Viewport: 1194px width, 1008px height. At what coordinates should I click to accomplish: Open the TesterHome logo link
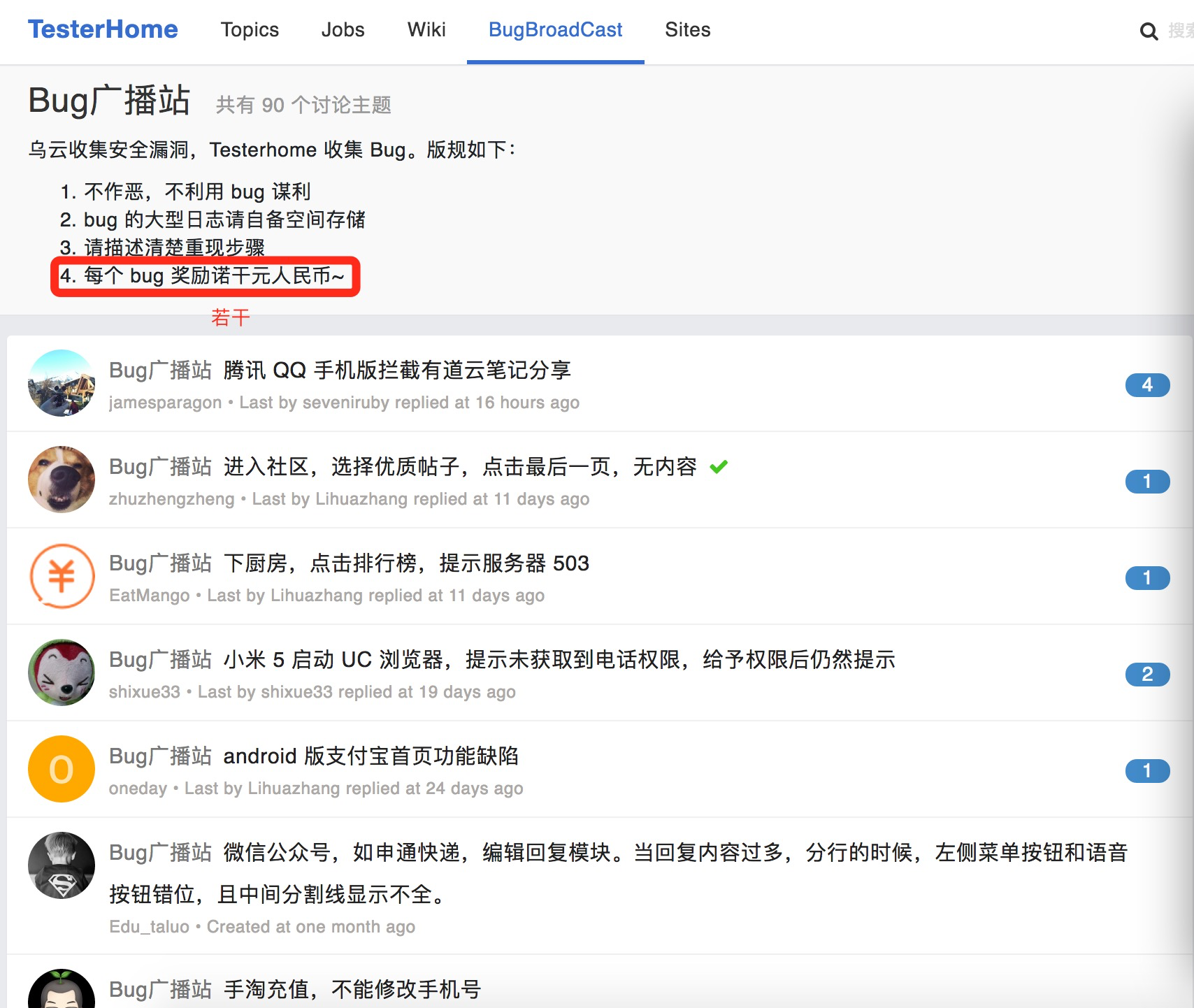(x=103, y=29)
